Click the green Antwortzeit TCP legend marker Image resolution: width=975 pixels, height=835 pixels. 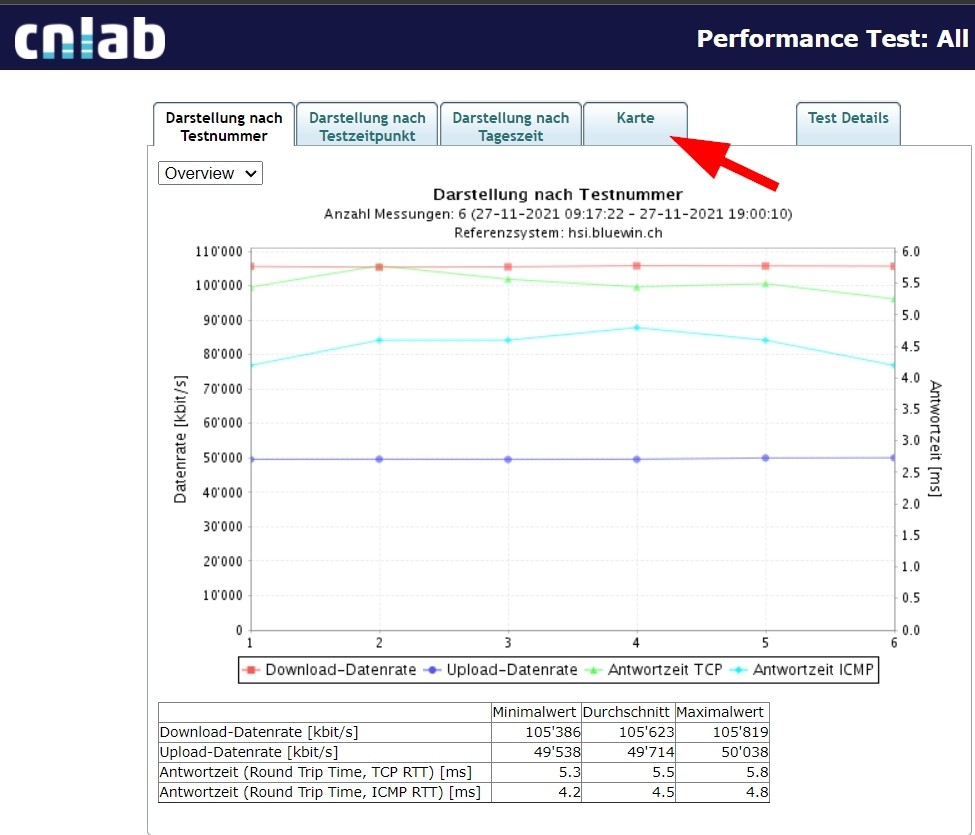(x=600, y=670)
